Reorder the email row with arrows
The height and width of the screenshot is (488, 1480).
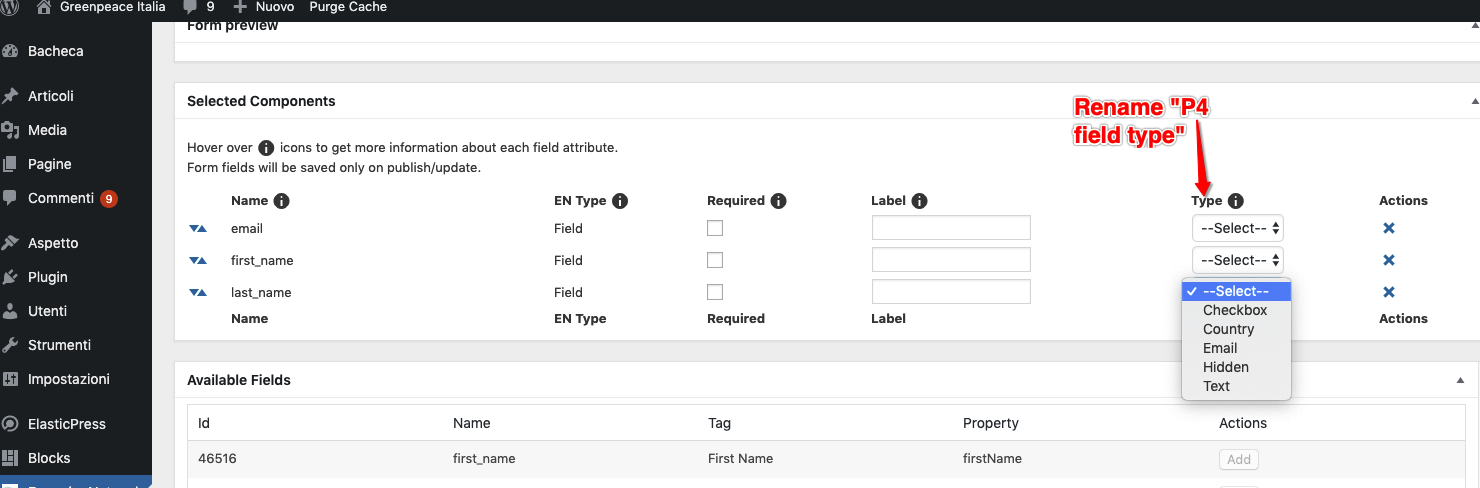click(198, 229)
